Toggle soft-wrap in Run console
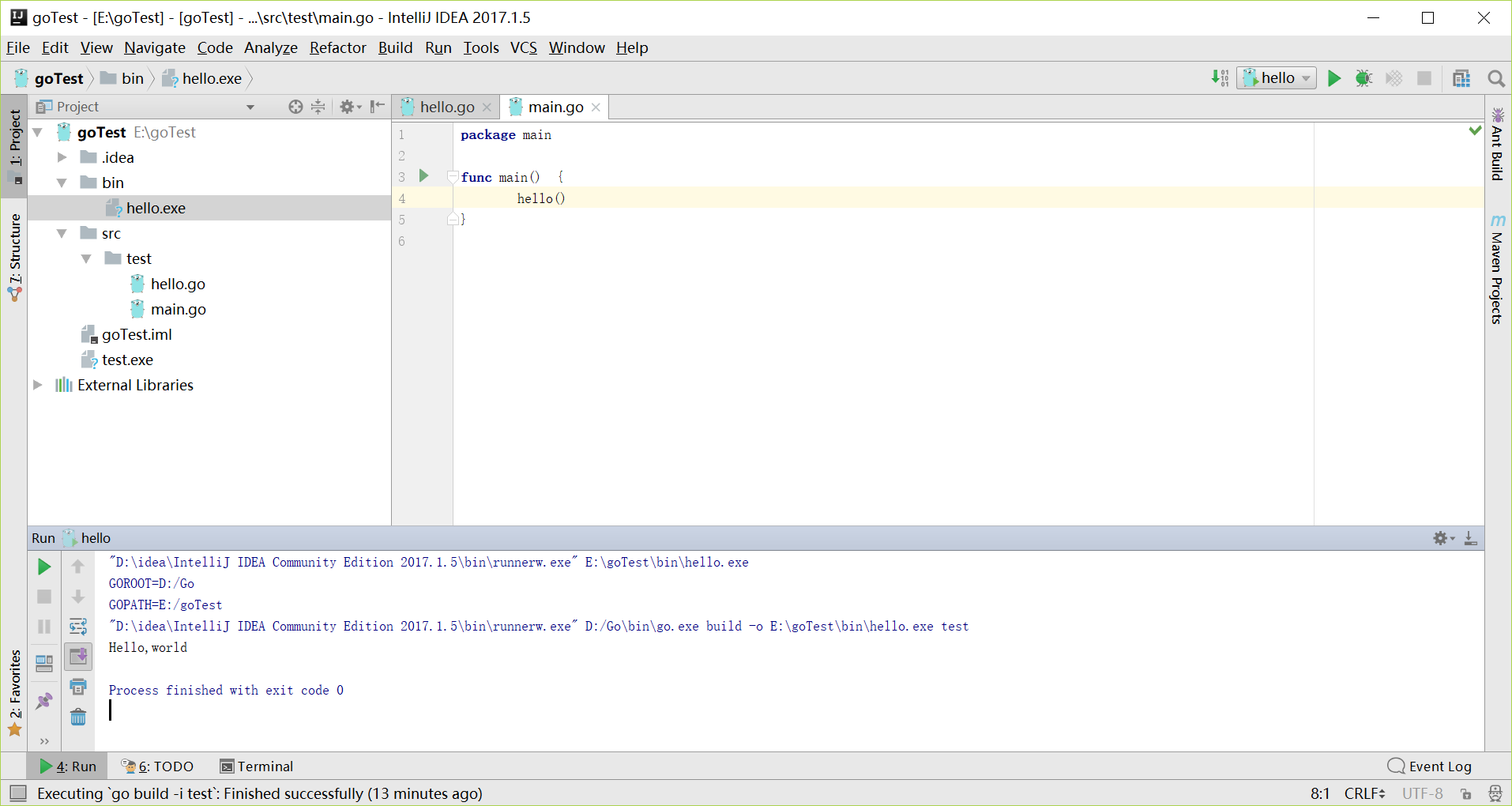 coord(78,627)
